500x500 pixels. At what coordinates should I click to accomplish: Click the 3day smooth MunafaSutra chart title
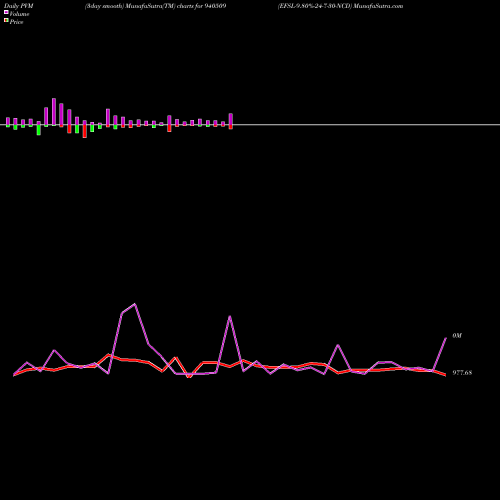(x=155, y=6)
